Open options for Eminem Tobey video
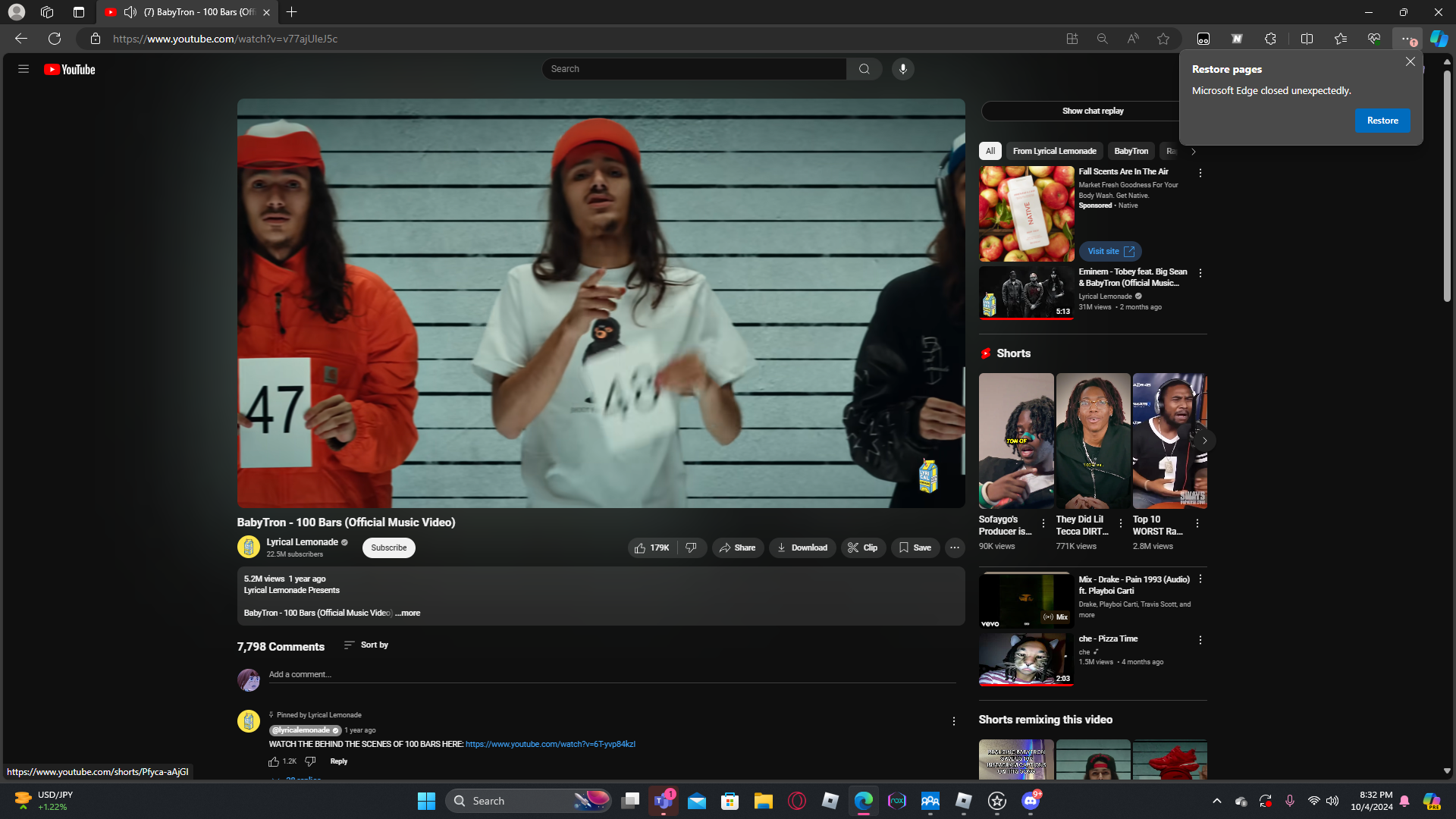Image resolution: width=1456 pixels, height=819 pixels. (1200, 273)
